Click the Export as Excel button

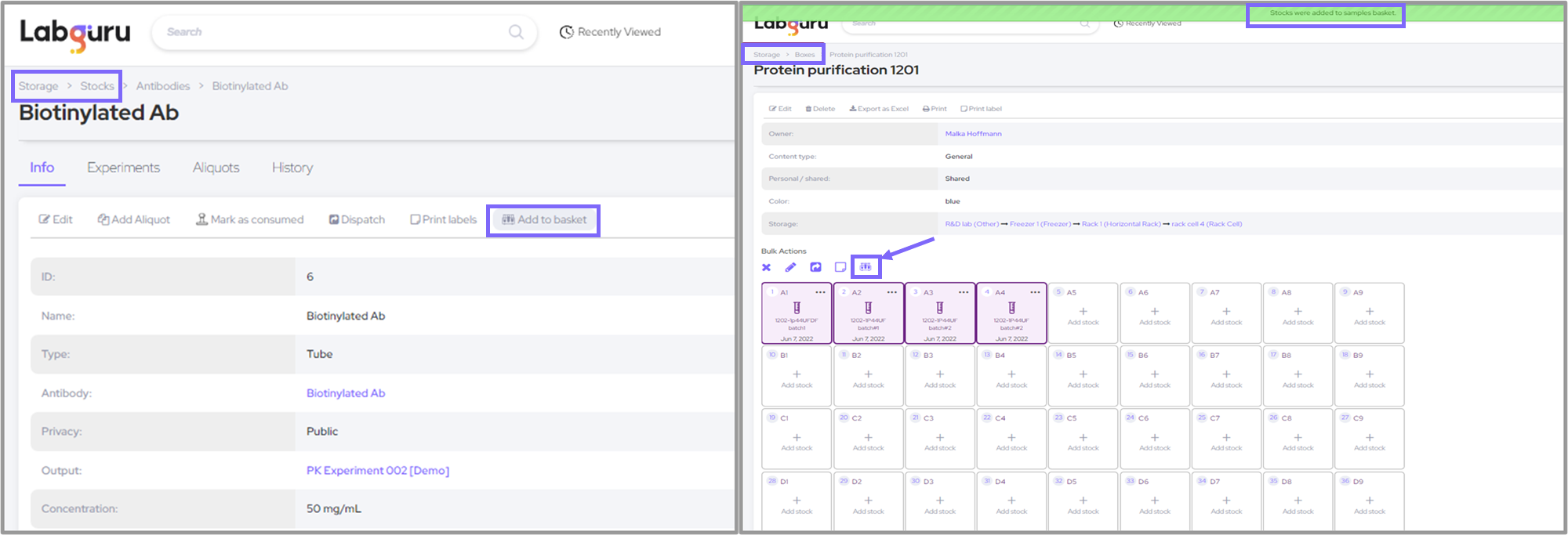tap(879, 109)
